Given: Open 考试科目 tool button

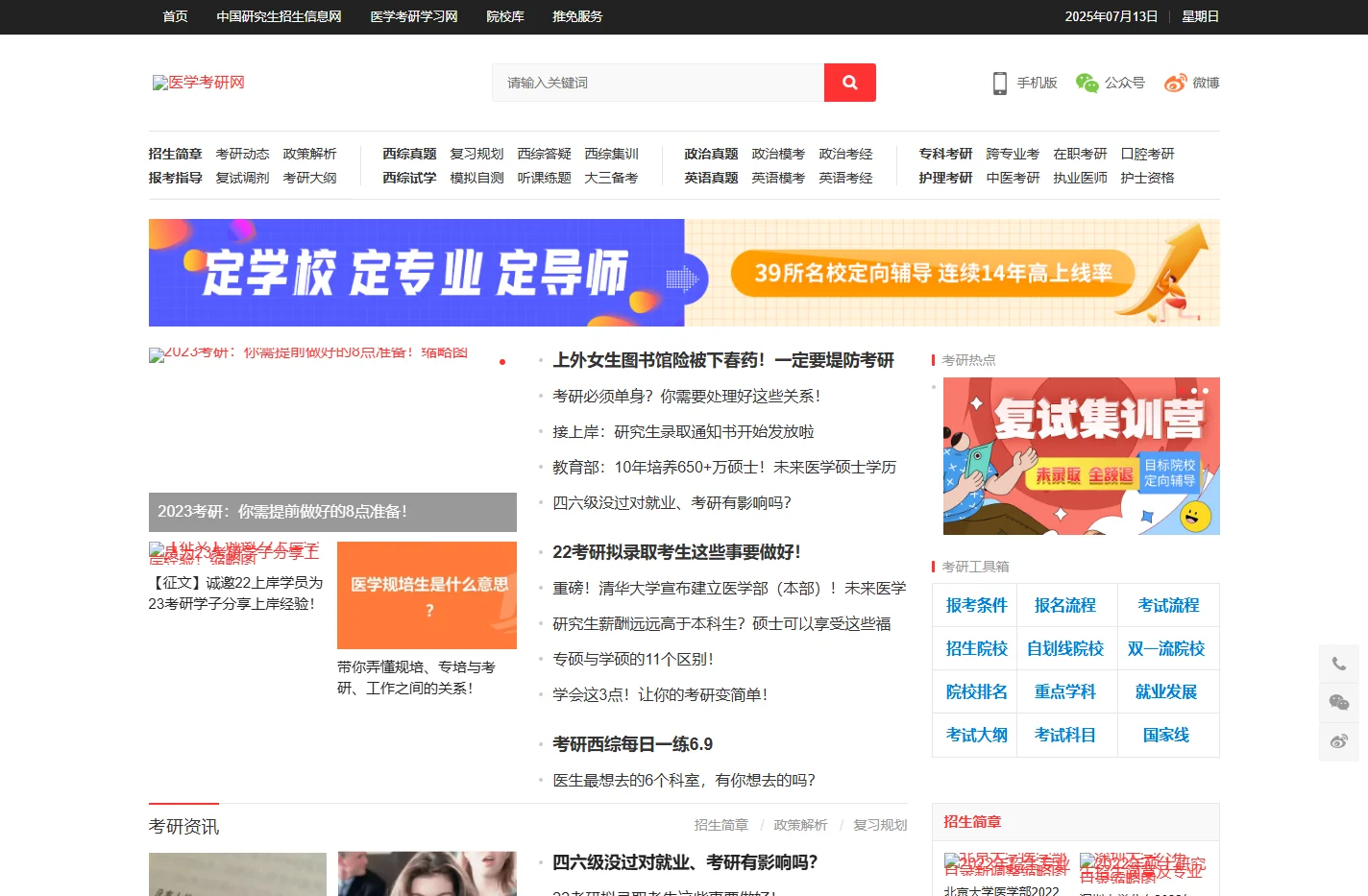Looking at the screenshot, I should click(1064, 735).
